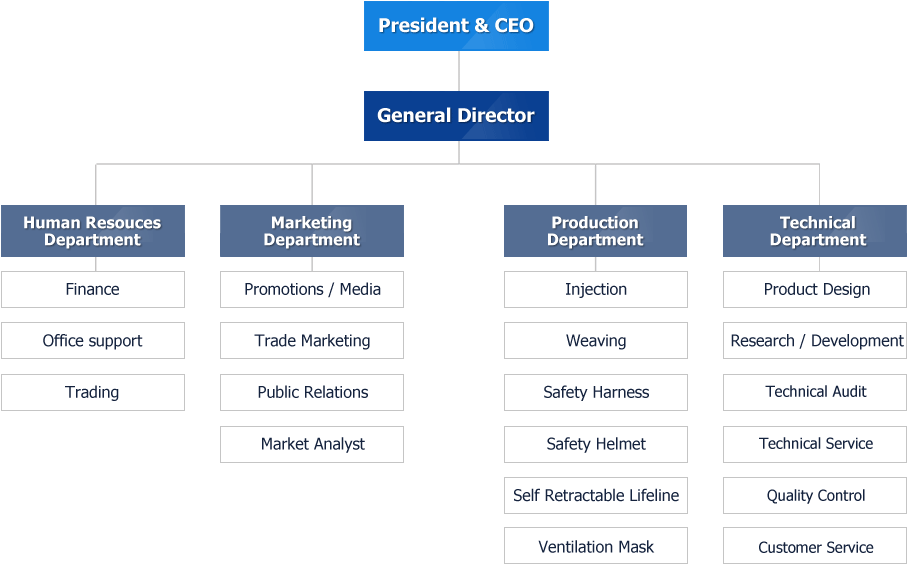The height and width of the screenshot is (568, 910).
Task: Click the Ventilation Mask box
Action: click(x=596, y=546)
